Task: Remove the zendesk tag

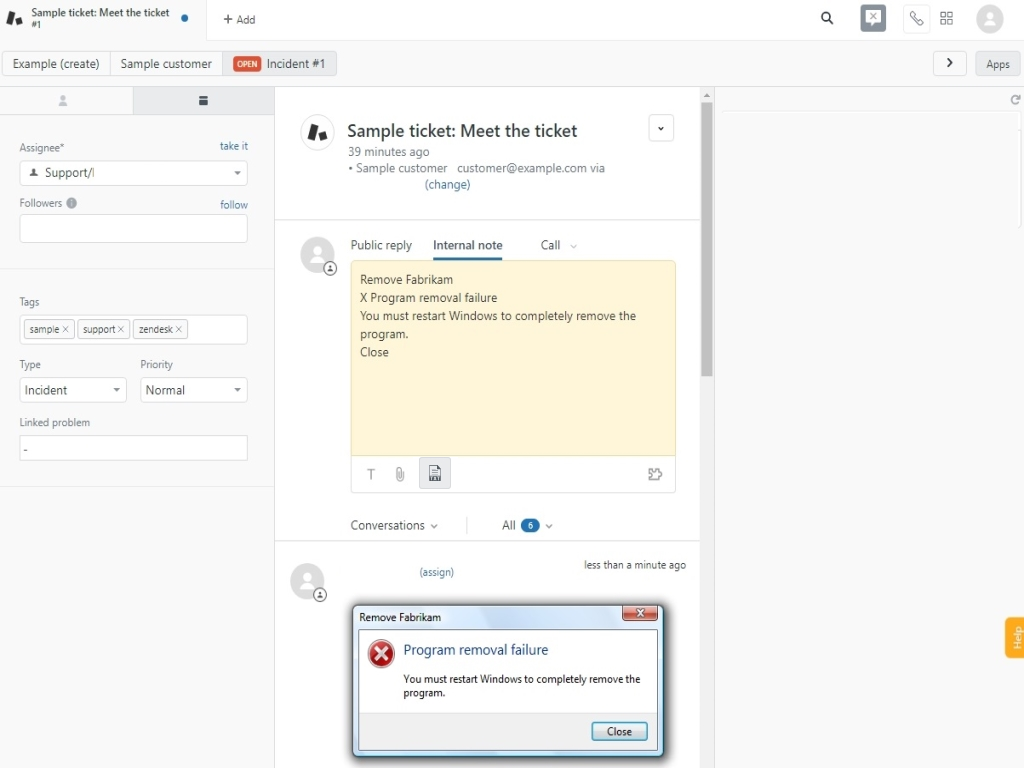Action: point(180,329)
